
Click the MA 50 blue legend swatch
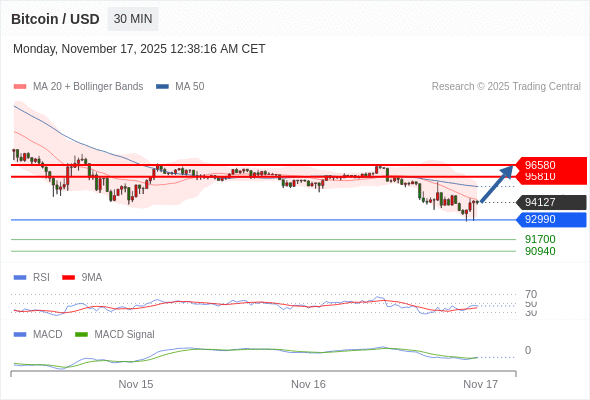pyautogui.click(x=162, y=87)
